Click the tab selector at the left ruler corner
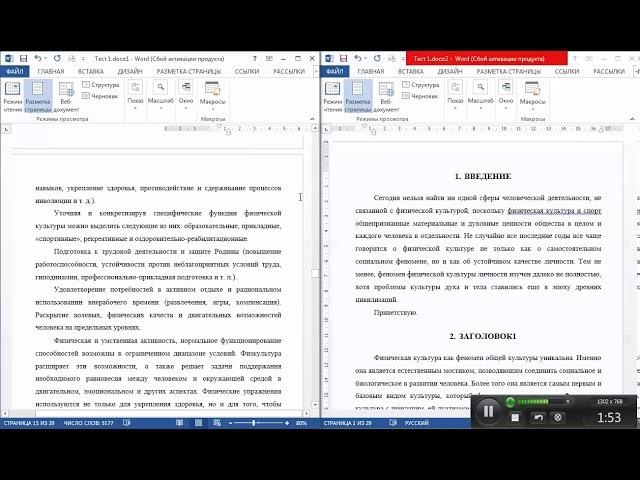Viewport: 640px width, 480px height. (6, 129)
